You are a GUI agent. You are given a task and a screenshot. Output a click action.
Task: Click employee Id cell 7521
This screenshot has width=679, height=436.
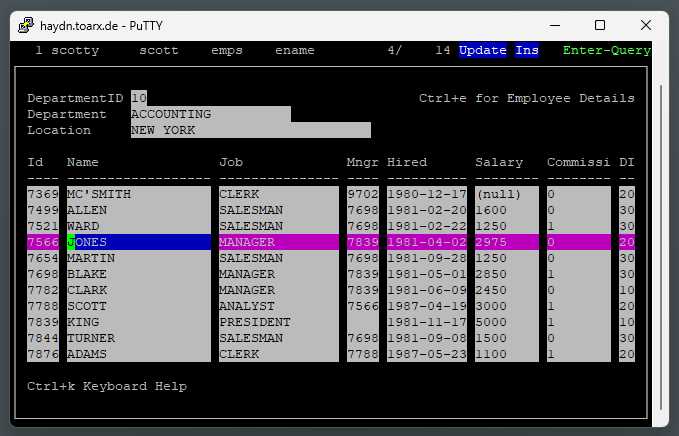click(x=43, y=226)
